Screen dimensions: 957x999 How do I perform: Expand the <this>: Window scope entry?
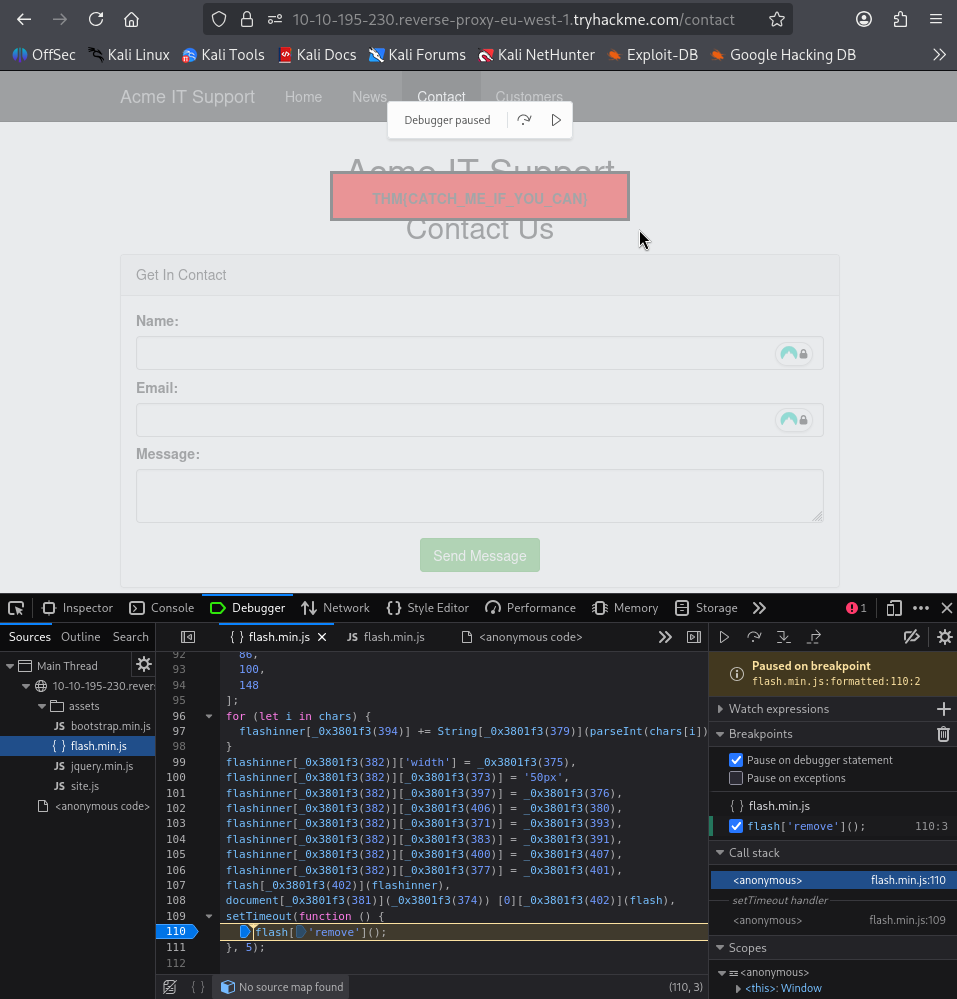click(x=738, y=989)
